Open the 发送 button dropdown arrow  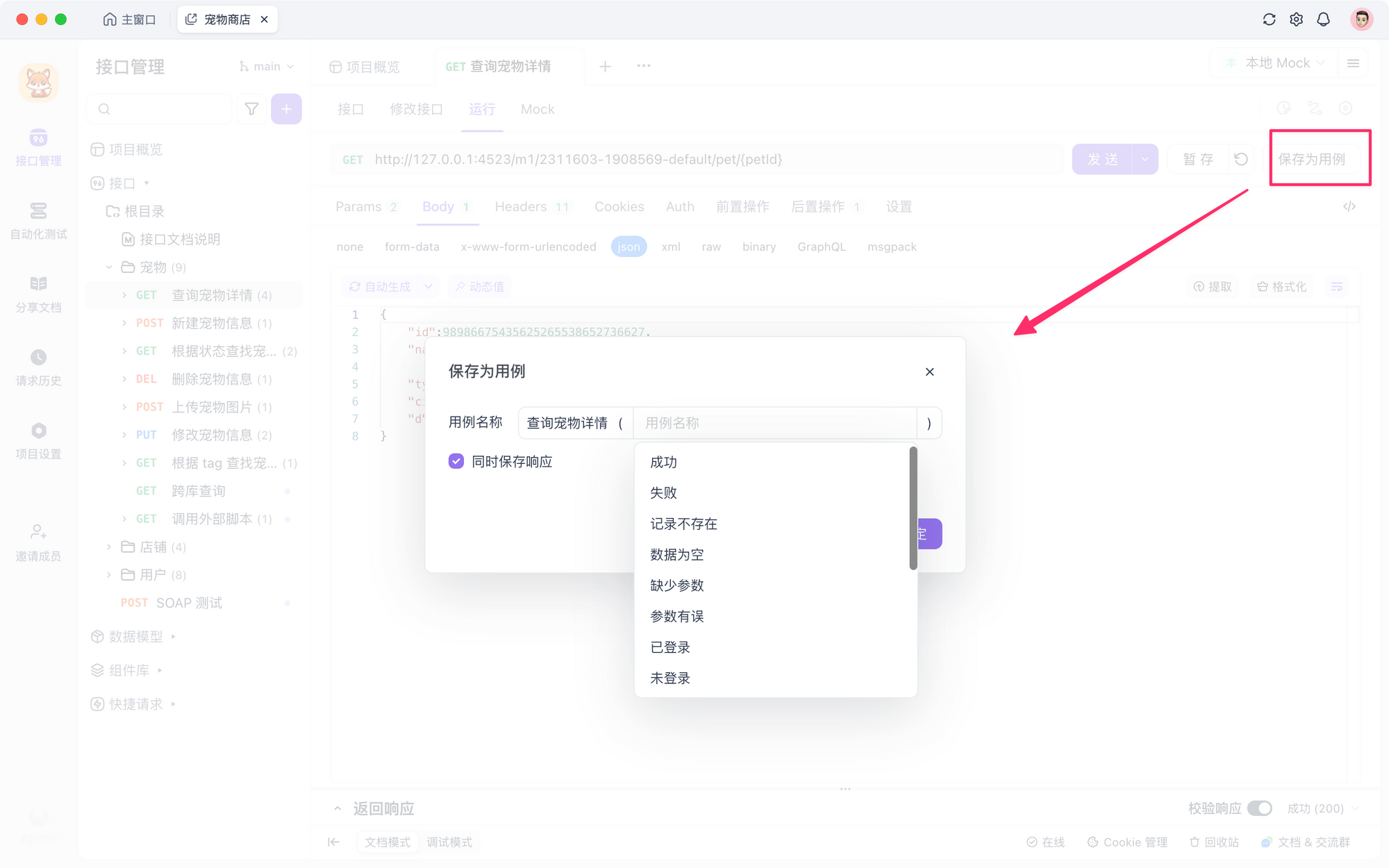click(1145, 159)
